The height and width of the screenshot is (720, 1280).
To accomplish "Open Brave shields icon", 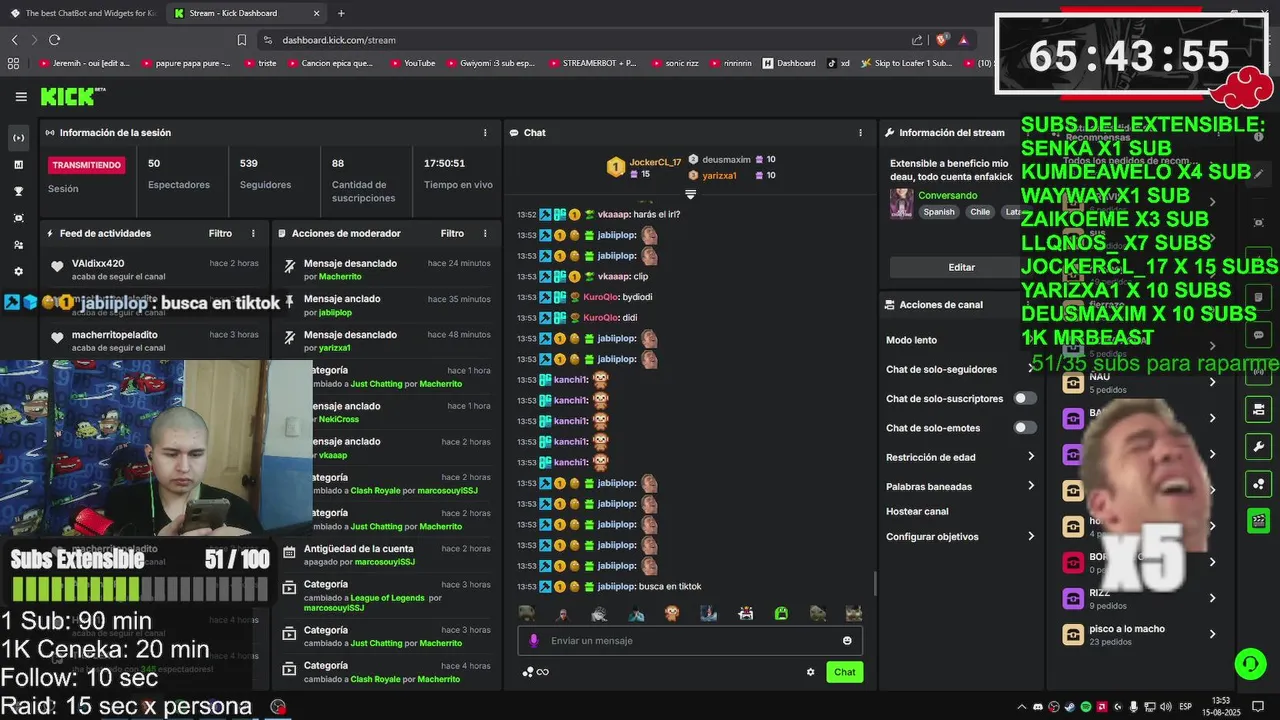I will pos(941,40).
